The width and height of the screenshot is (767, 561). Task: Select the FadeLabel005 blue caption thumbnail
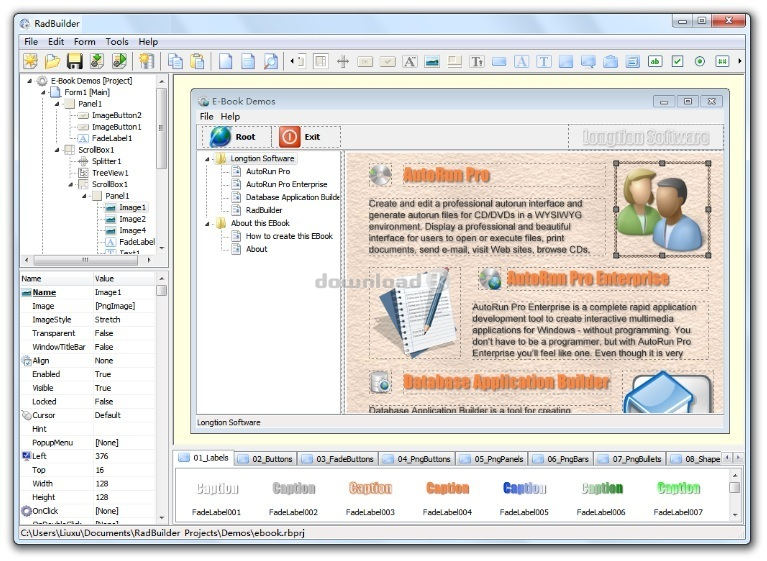click(524, 496)
